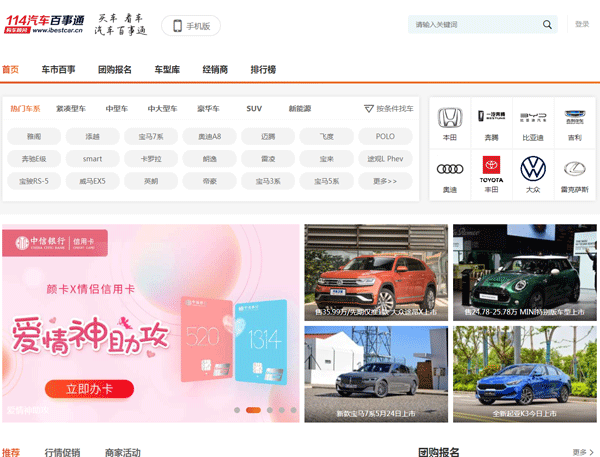
Task: Click the Geely 吉利 brand logo
Action: coord(575,117)
